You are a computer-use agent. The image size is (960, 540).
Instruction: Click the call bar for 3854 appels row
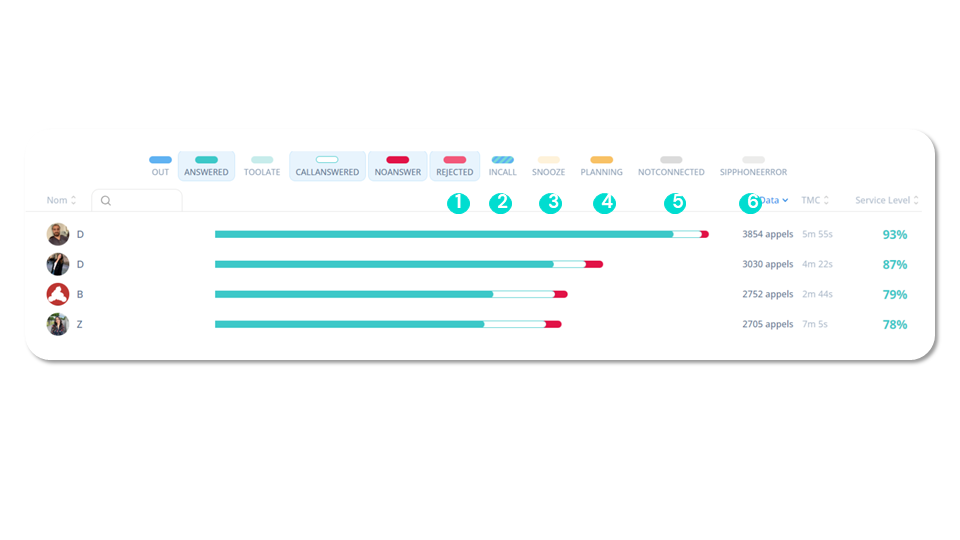pyautogui.click(x=462, y=234)
